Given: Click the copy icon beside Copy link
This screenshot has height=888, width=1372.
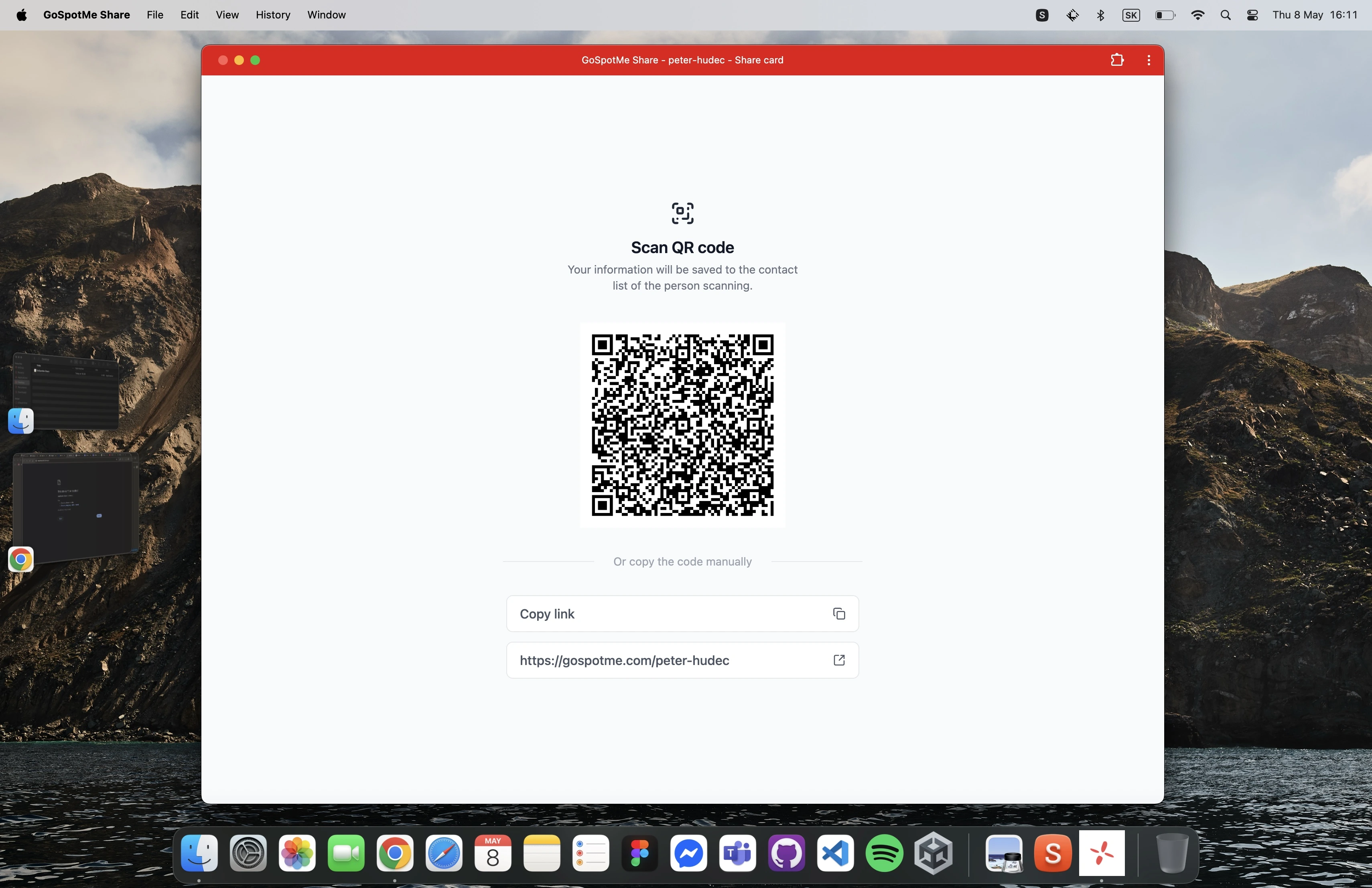Looking at the screenshot, I should (839, 614).
